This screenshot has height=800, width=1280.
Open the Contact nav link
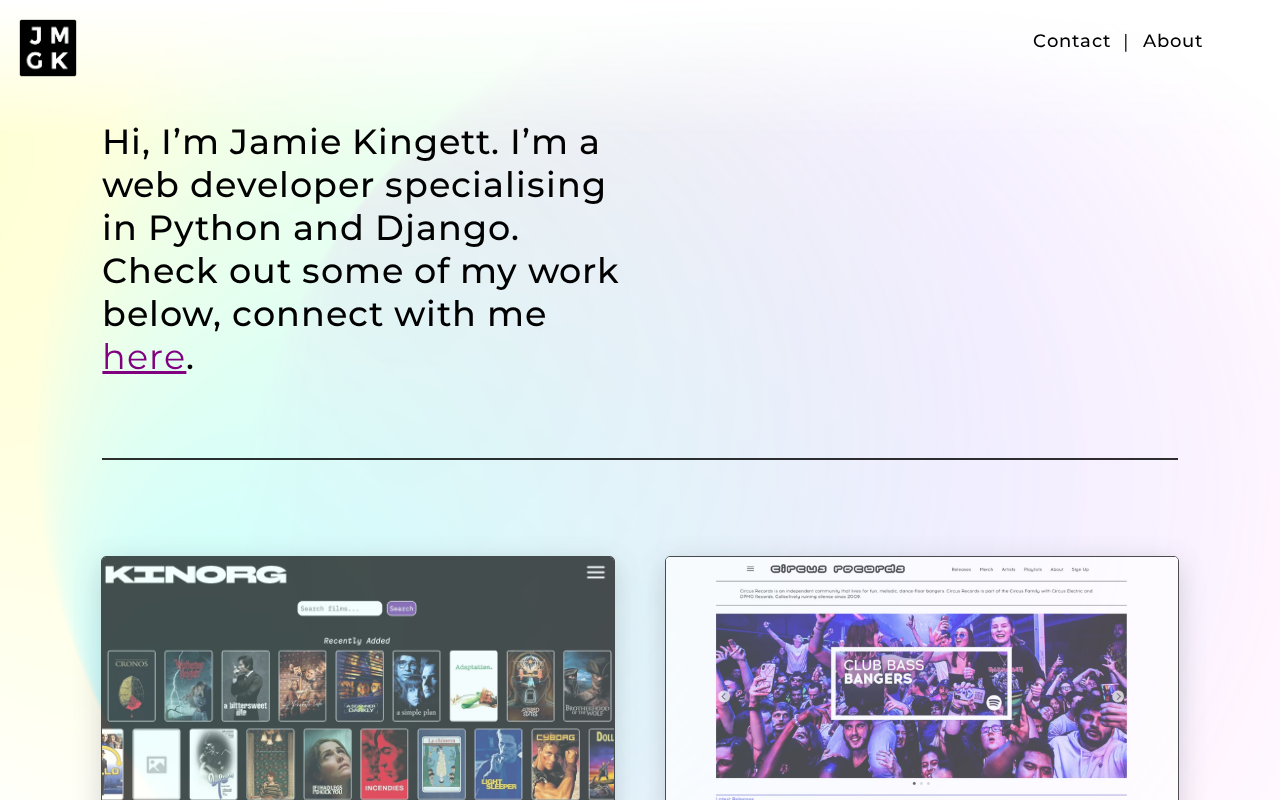click(x=1071, y=41)
